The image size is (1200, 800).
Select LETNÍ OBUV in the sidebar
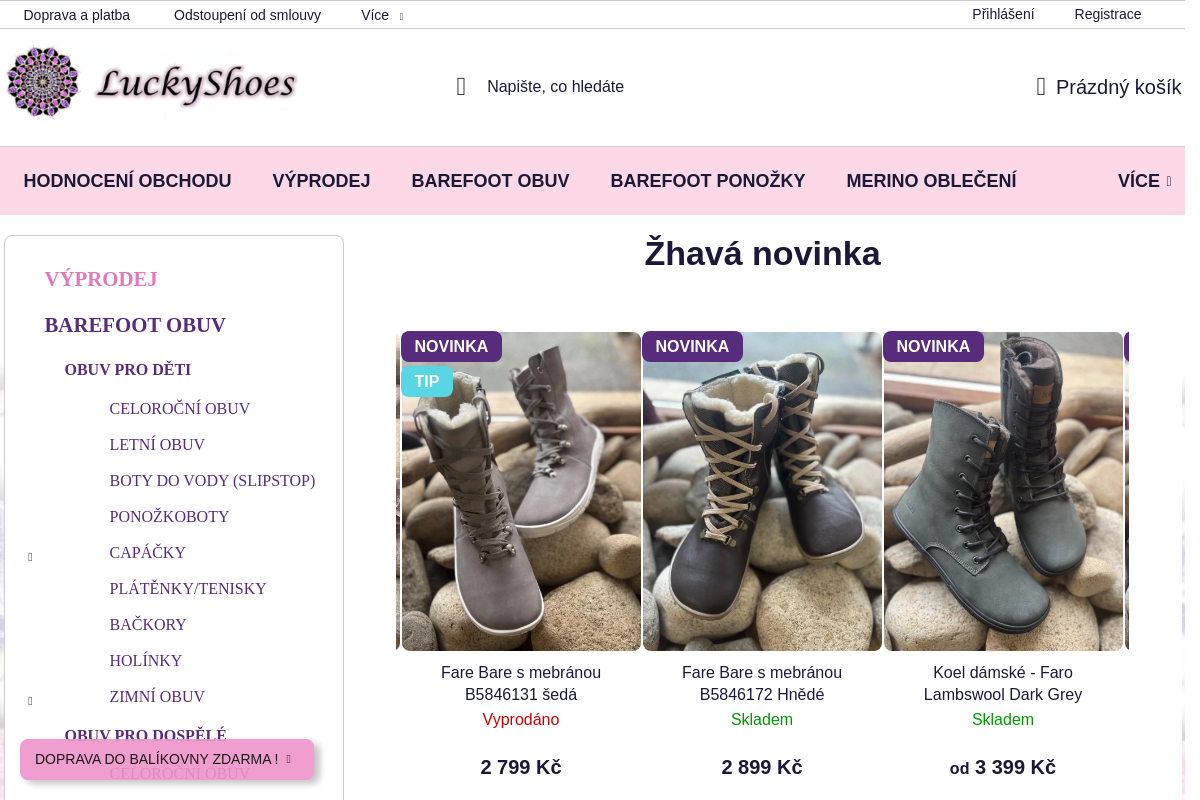(157, 444)
